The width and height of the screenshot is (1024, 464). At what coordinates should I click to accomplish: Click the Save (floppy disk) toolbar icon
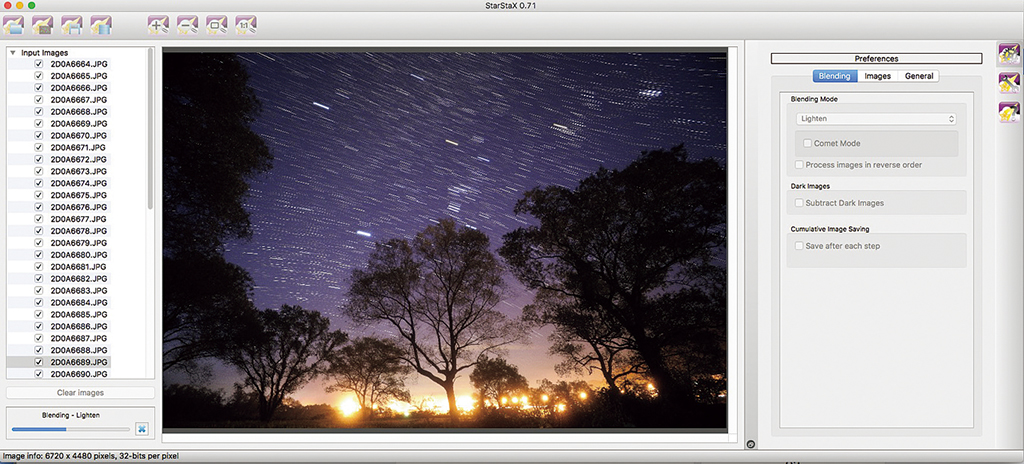point(72,25)
